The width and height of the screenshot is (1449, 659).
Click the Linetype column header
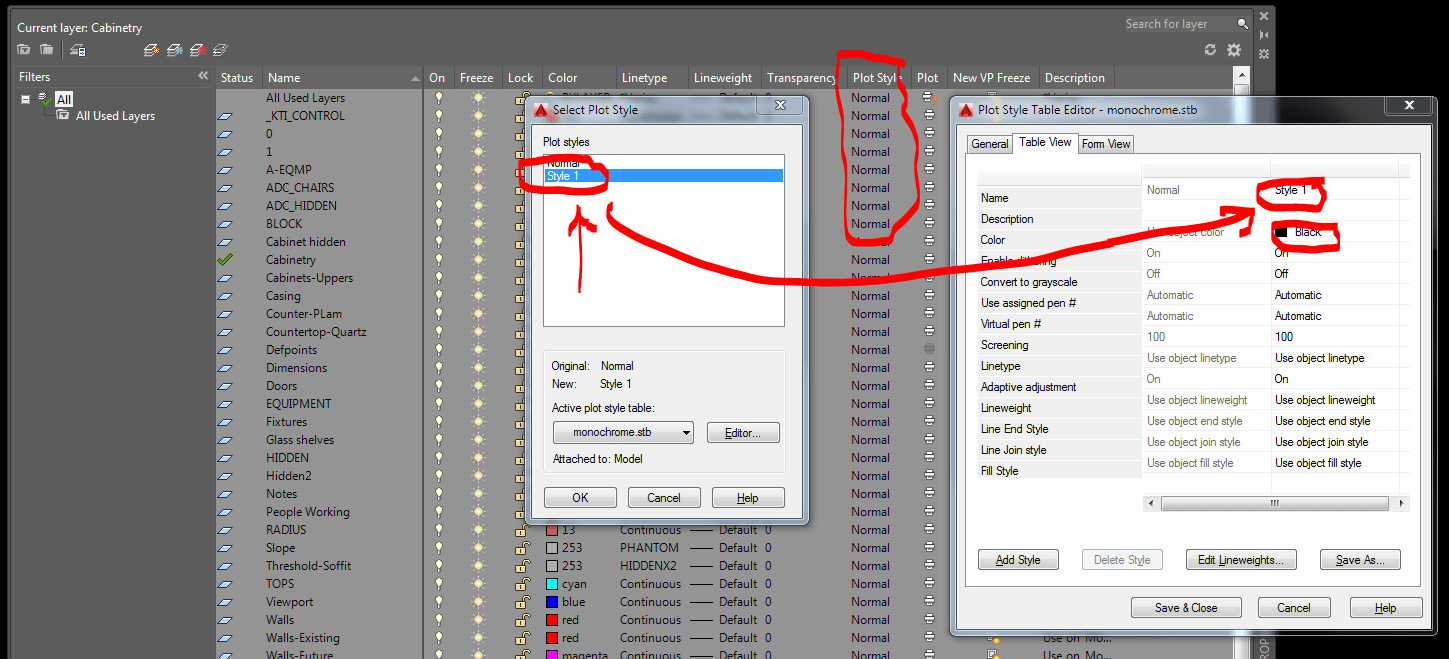click(x=650, y=78)
